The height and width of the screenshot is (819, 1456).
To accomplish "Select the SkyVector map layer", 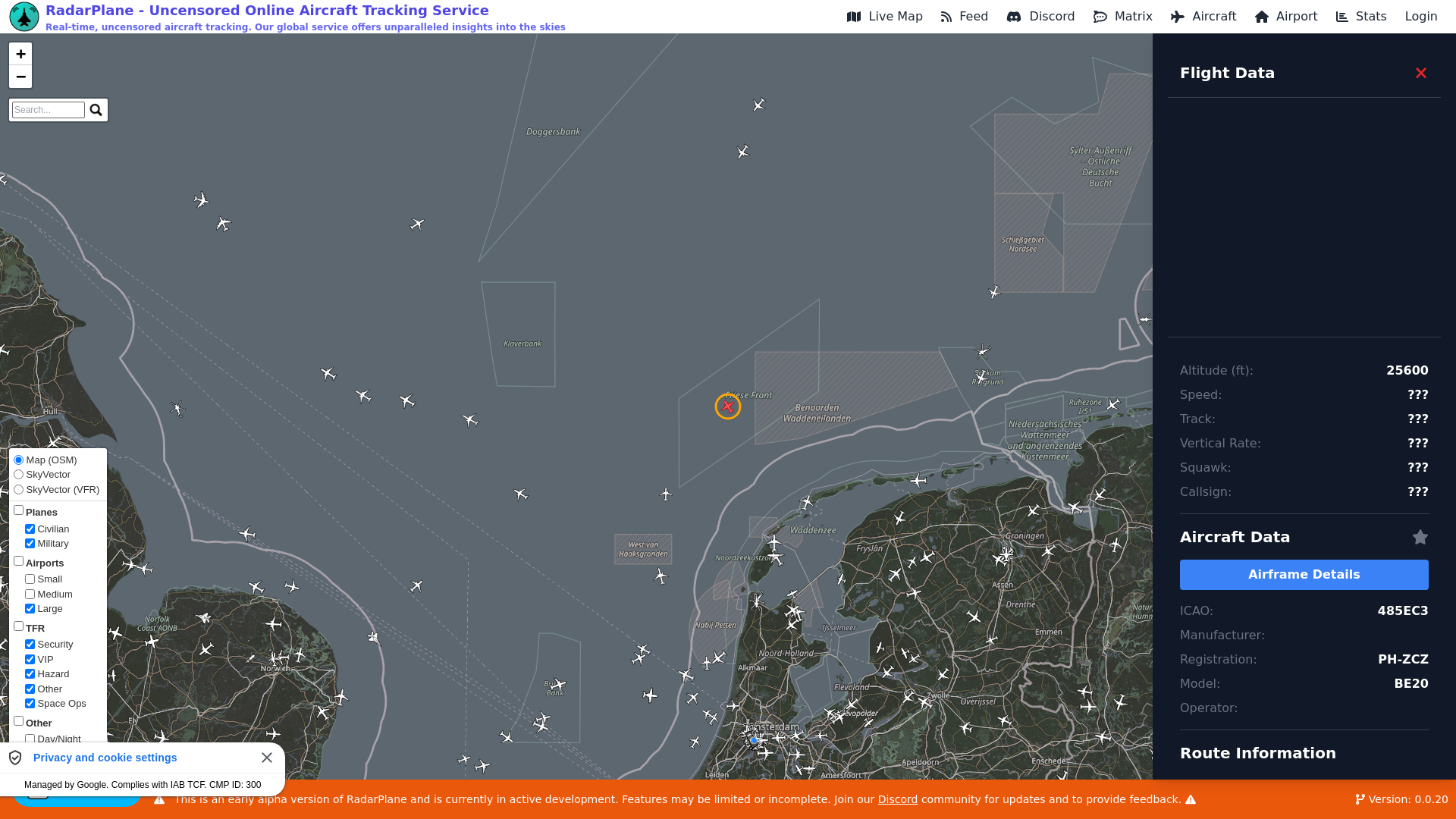I will 19,475.
